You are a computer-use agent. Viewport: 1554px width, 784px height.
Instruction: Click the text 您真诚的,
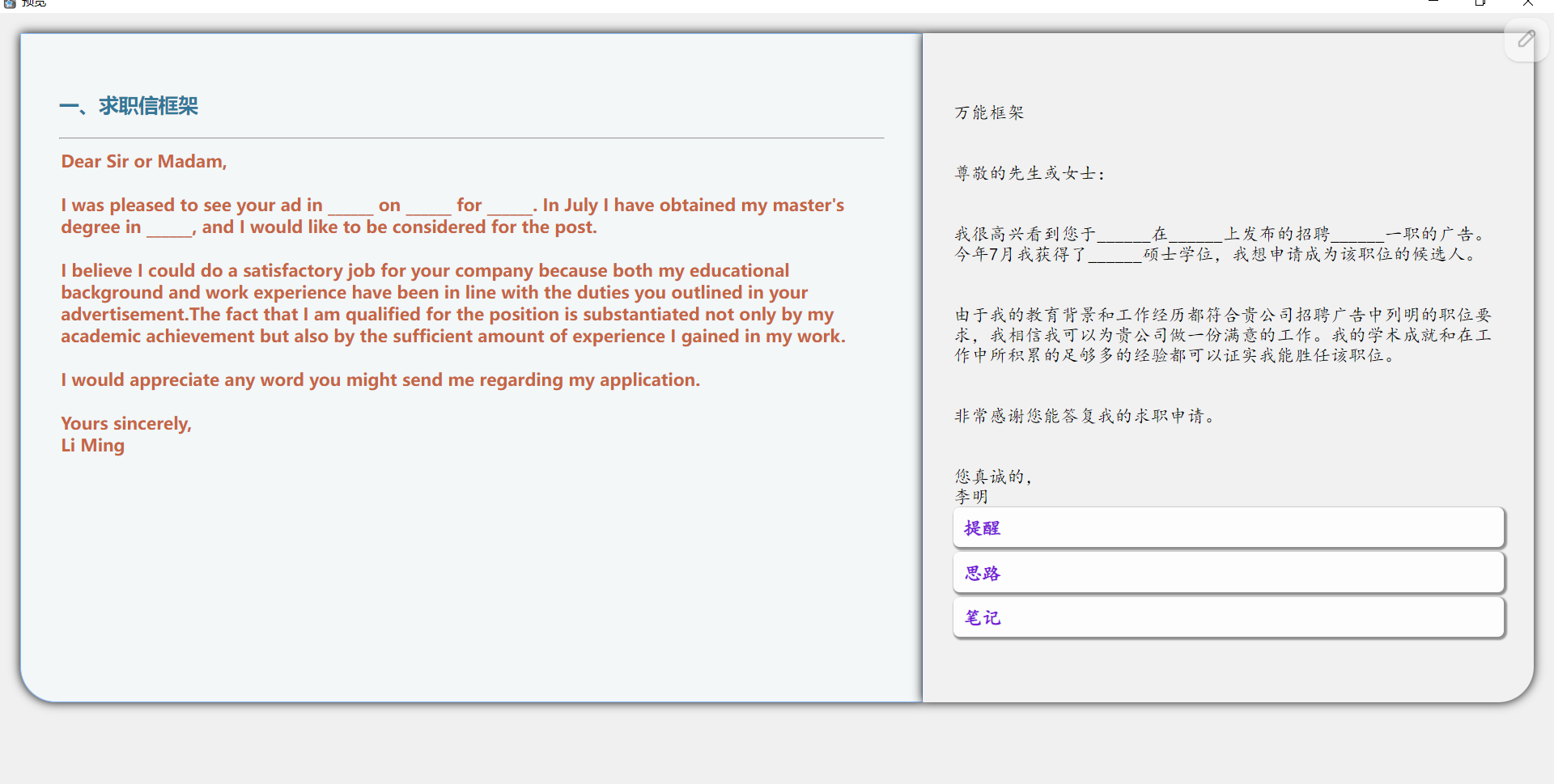pyautogui.click(x=994, y=477)
